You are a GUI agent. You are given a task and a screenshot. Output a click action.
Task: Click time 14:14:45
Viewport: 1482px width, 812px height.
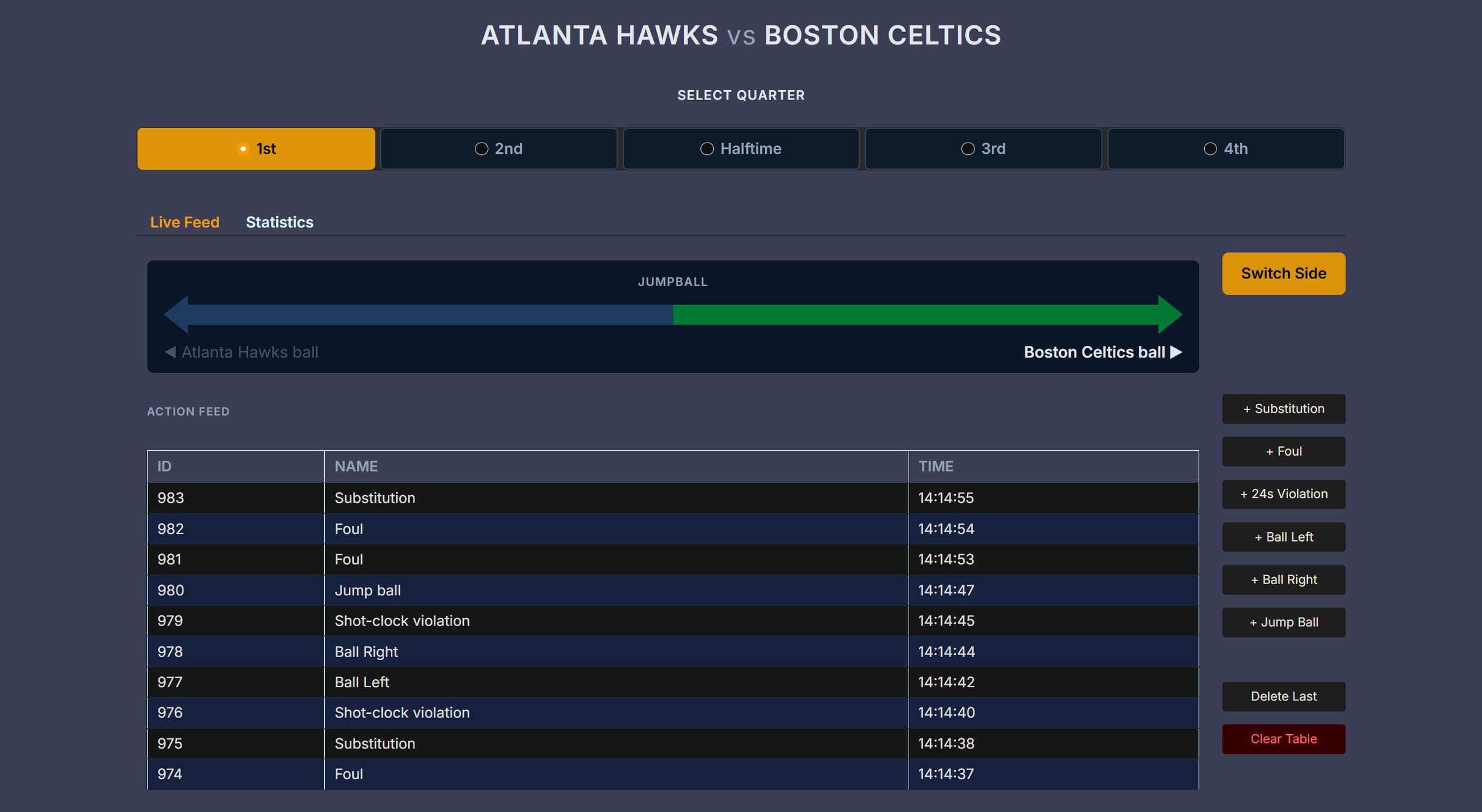(x=946, y=621)
